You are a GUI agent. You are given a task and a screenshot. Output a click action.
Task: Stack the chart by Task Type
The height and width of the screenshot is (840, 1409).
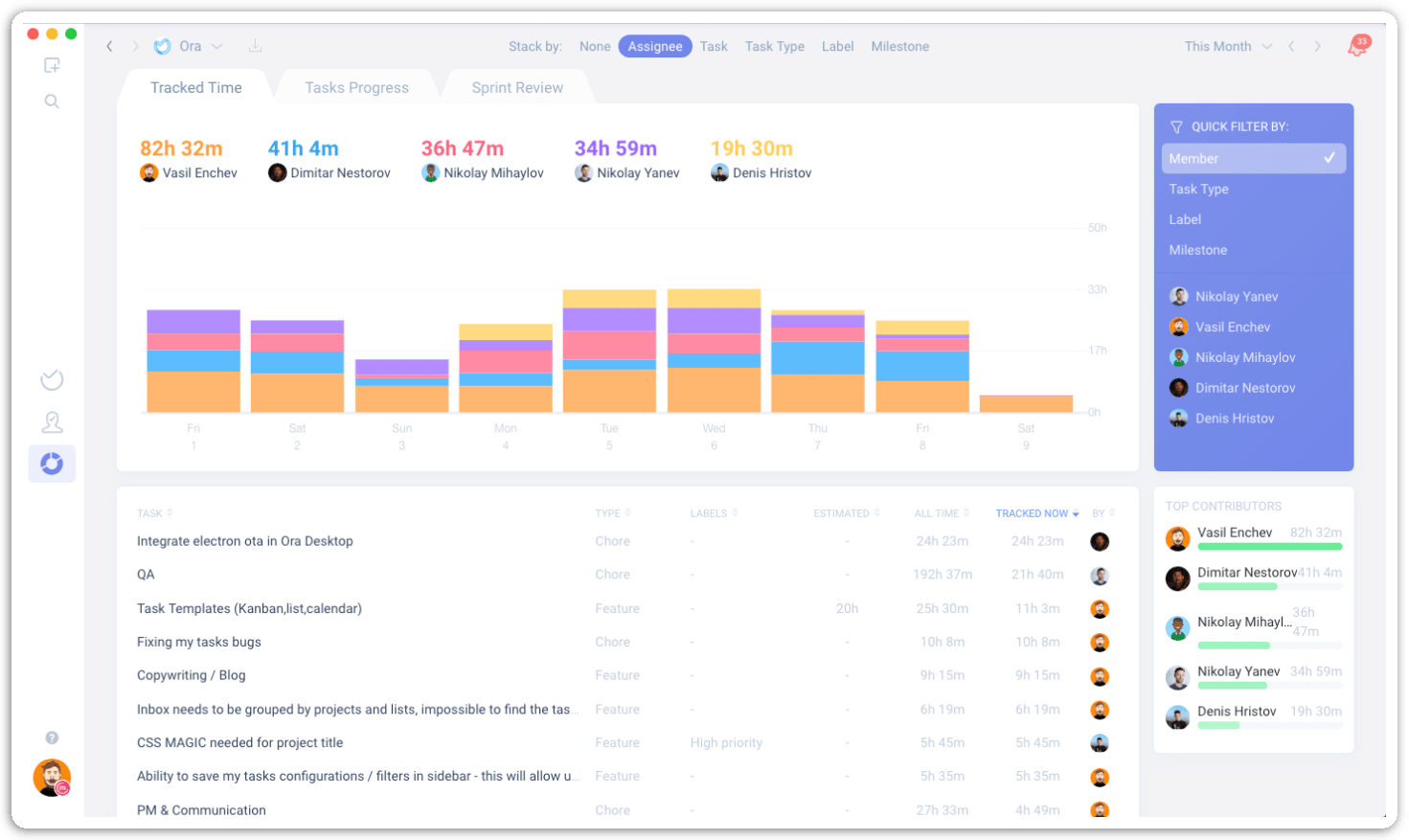(774, 45)
